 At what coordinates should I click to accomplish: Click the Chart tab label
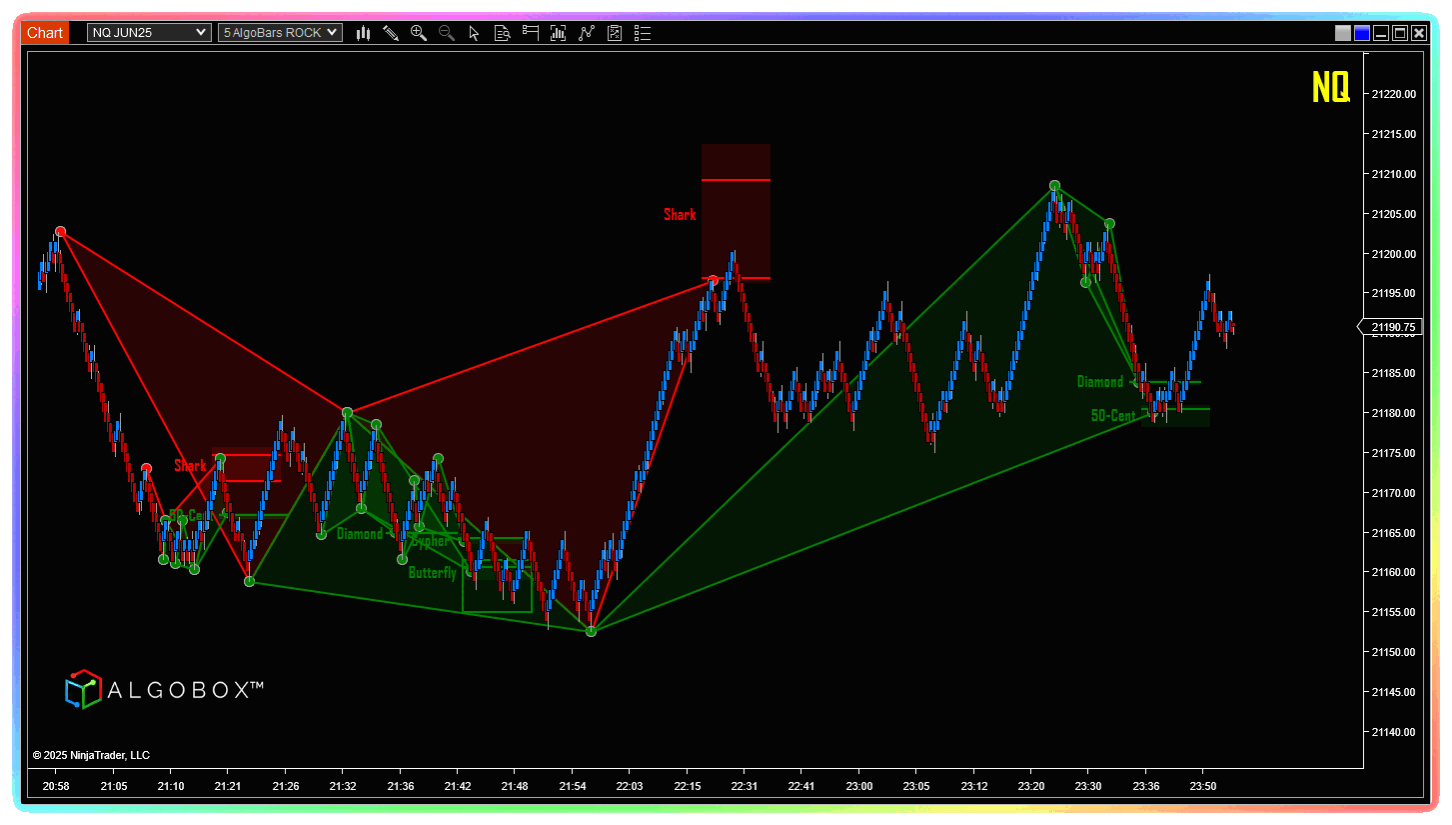pos(45,33)
